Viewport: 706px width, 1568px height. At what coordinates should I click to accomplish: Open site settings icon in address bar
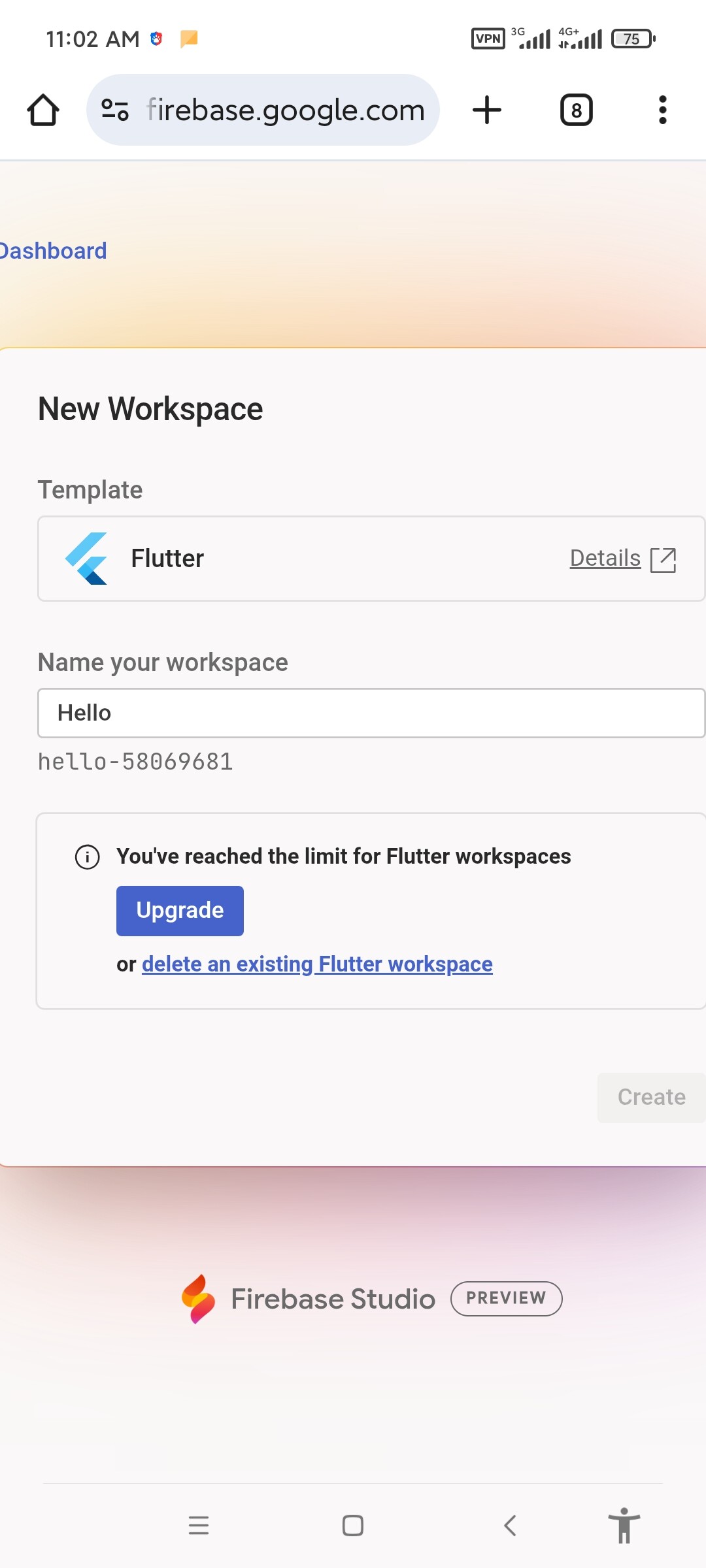click(115, 110)
